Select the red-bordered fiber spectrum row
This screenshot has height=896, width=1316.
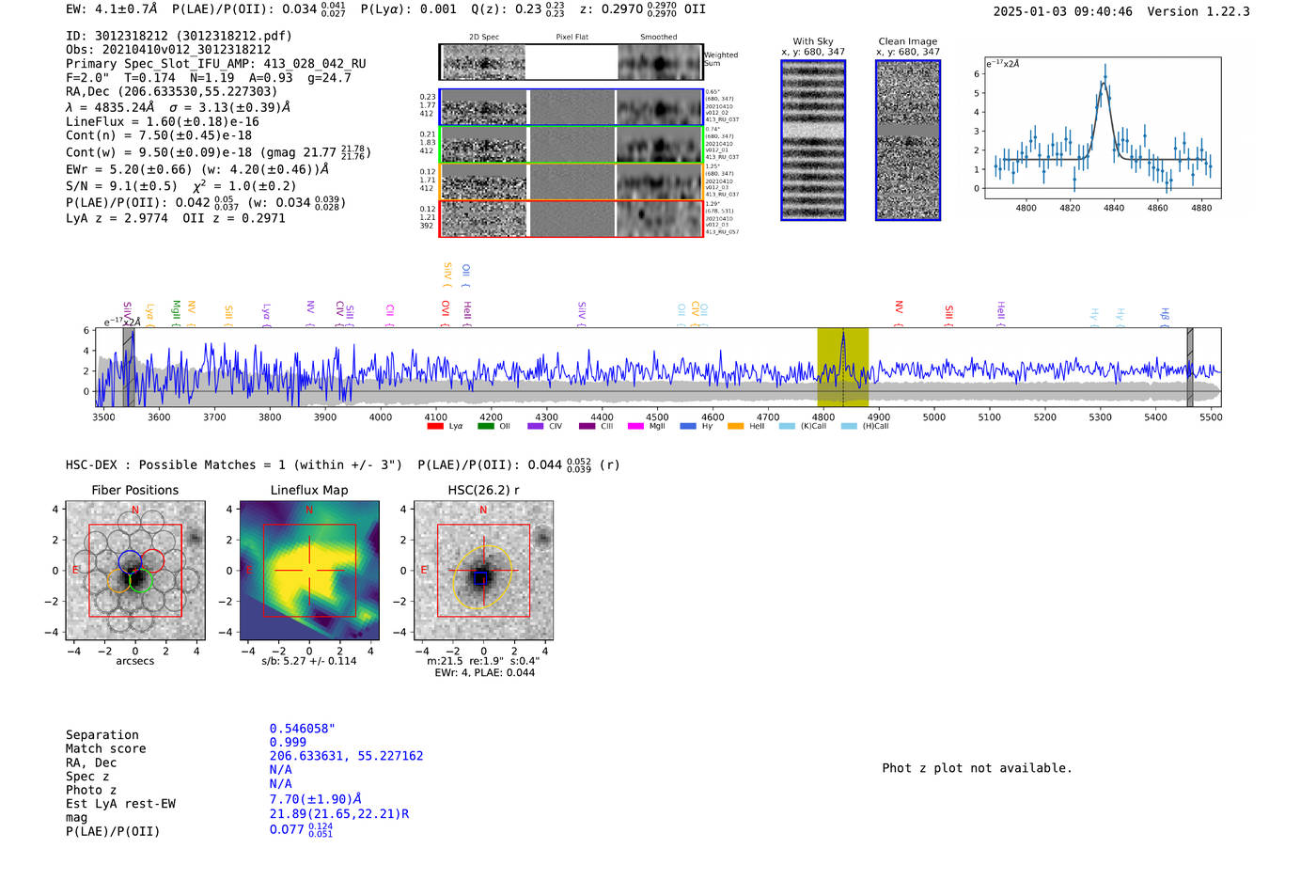pyautogui.click(x=571, y=219)
